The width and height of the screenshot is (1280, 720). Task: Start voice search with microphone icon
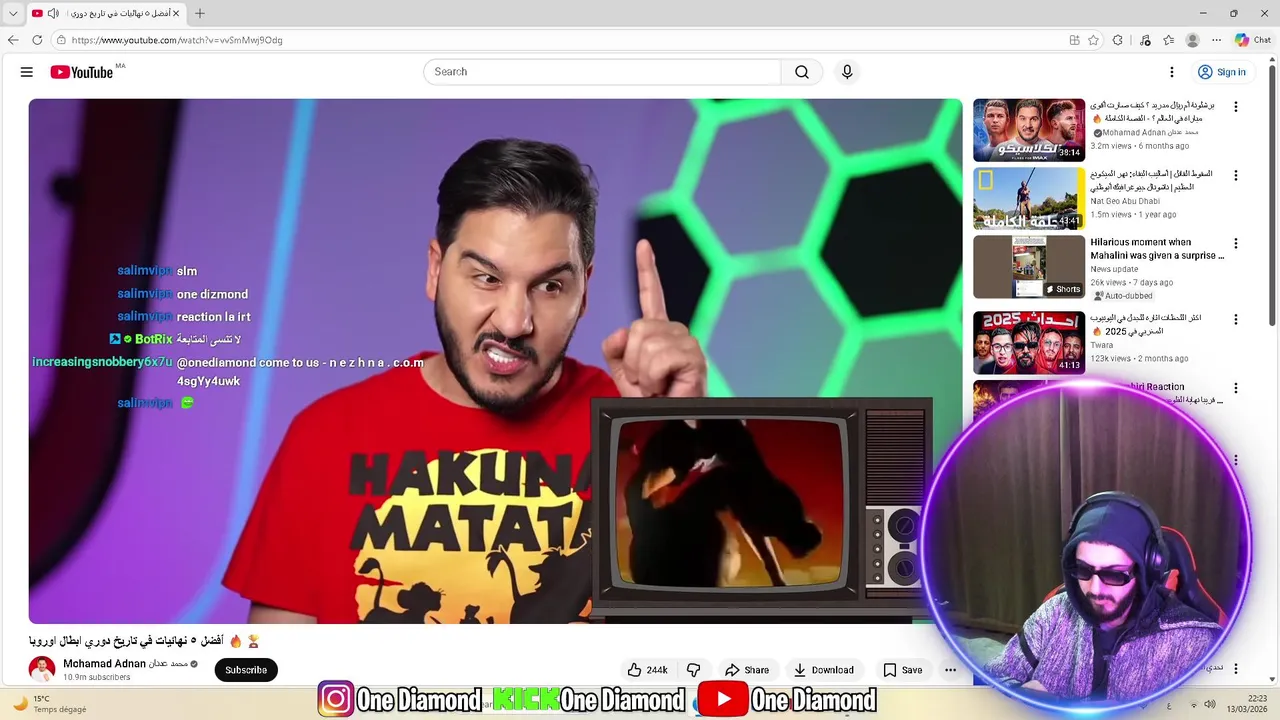[x=847, y=72]
